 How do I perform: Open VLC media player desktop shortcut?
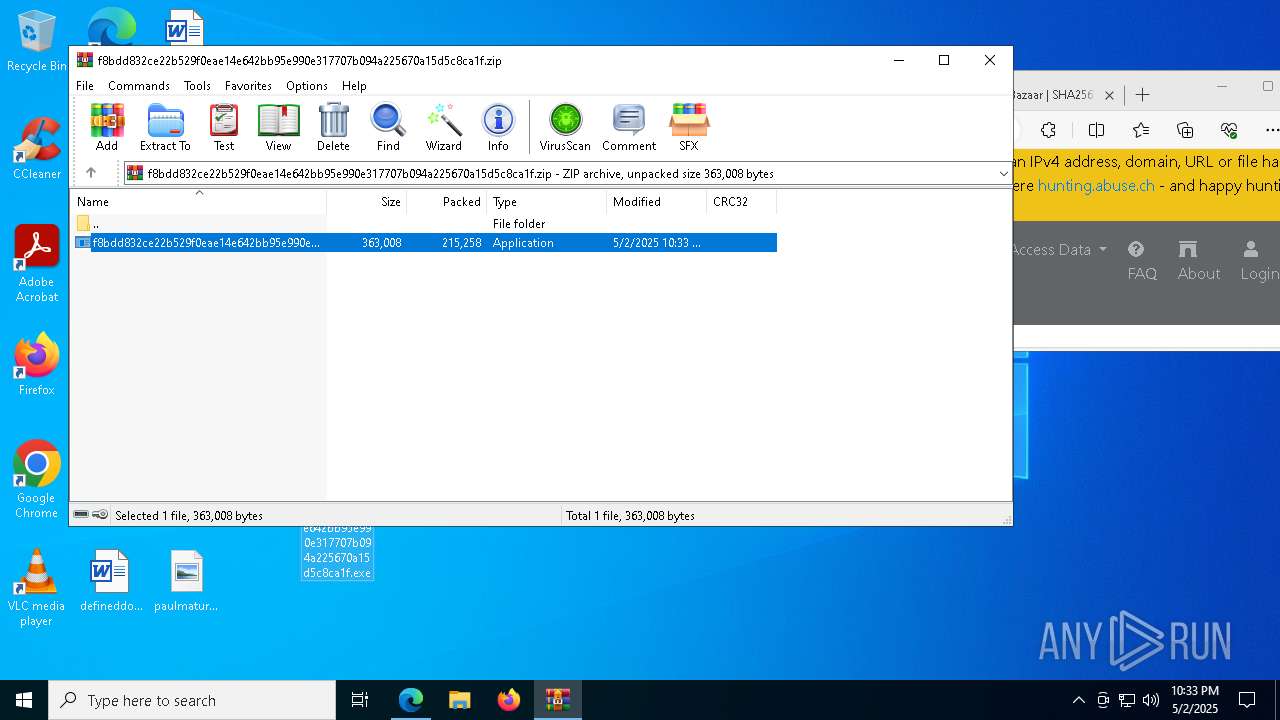click(36, 588)
